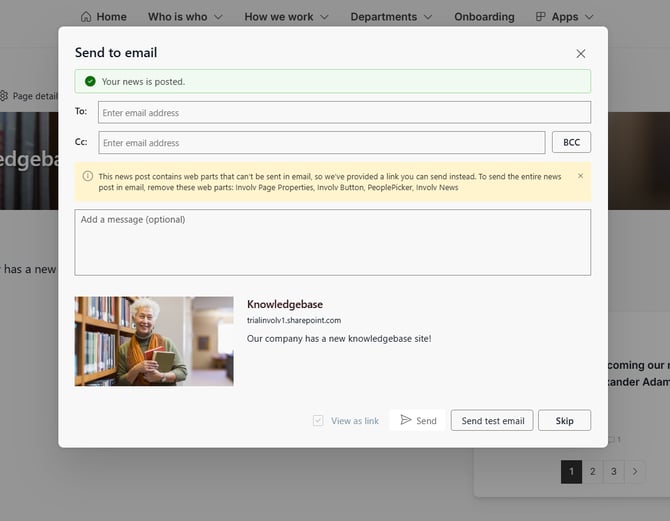670x521 pixels.
Task: Click the To email address field
Action: [x=344, y=113]
